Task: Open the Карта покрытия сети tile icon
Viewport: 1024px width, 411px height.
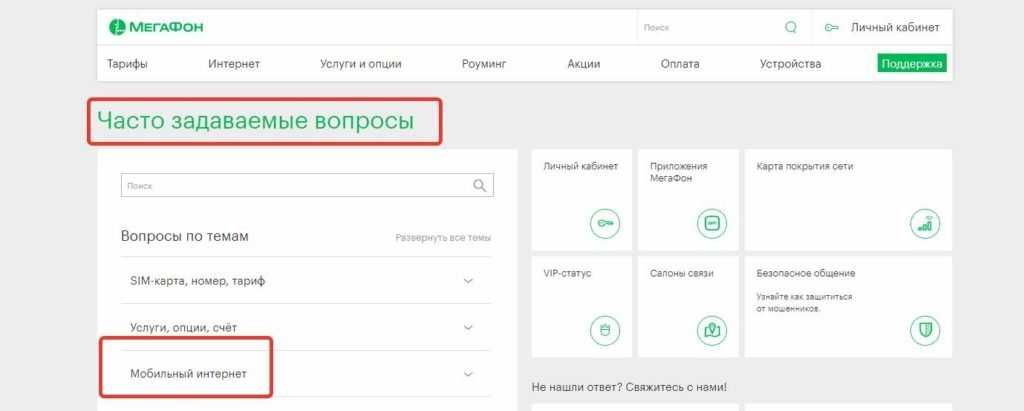Action: tap(924, 223)
